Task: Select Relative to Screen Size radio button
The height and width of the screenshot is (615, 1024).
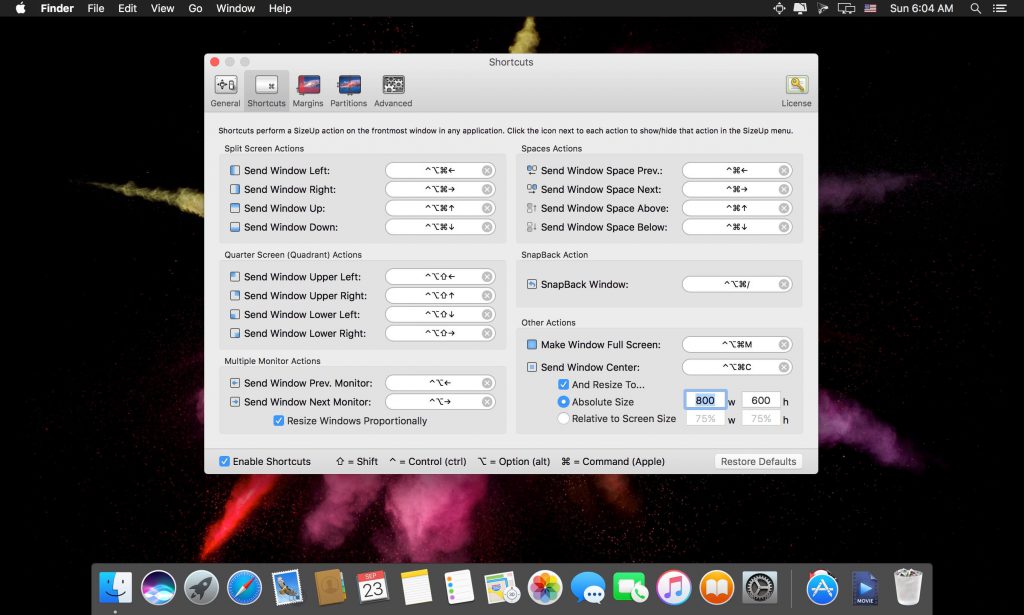Action: 564,419
